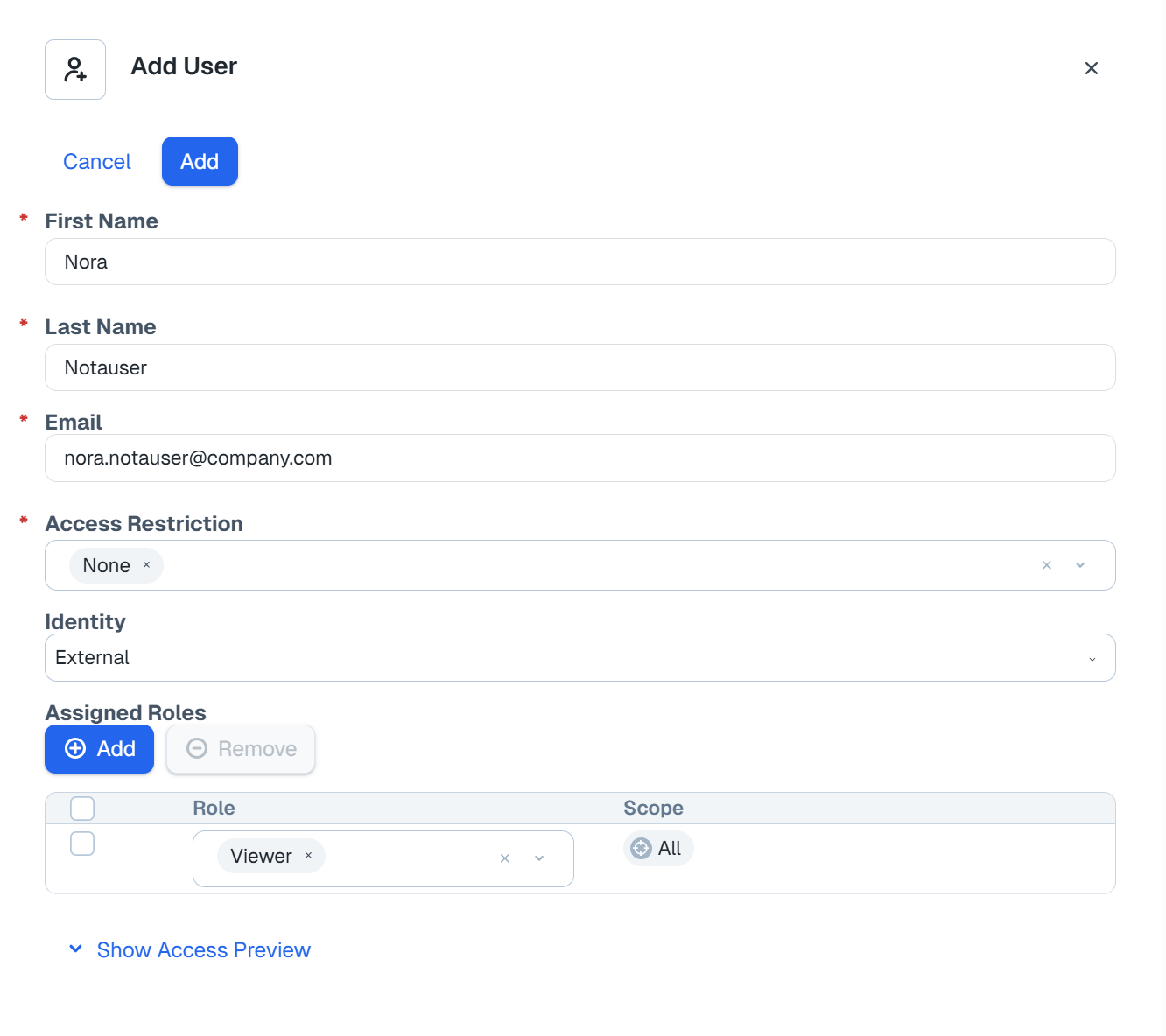Click the Show Access Preview chevron
The image size is (1166, 1036).
(76, 949)
